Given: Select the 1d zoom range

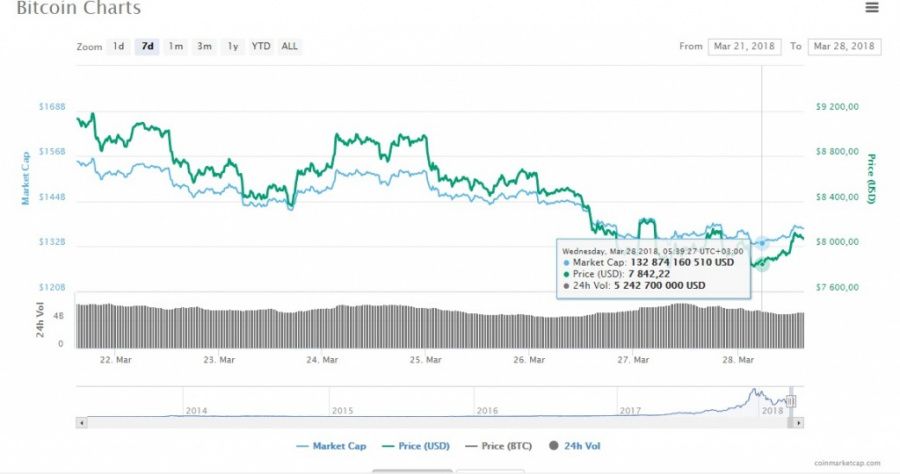Looking at the screenshot, I should [x=118, y=46].
